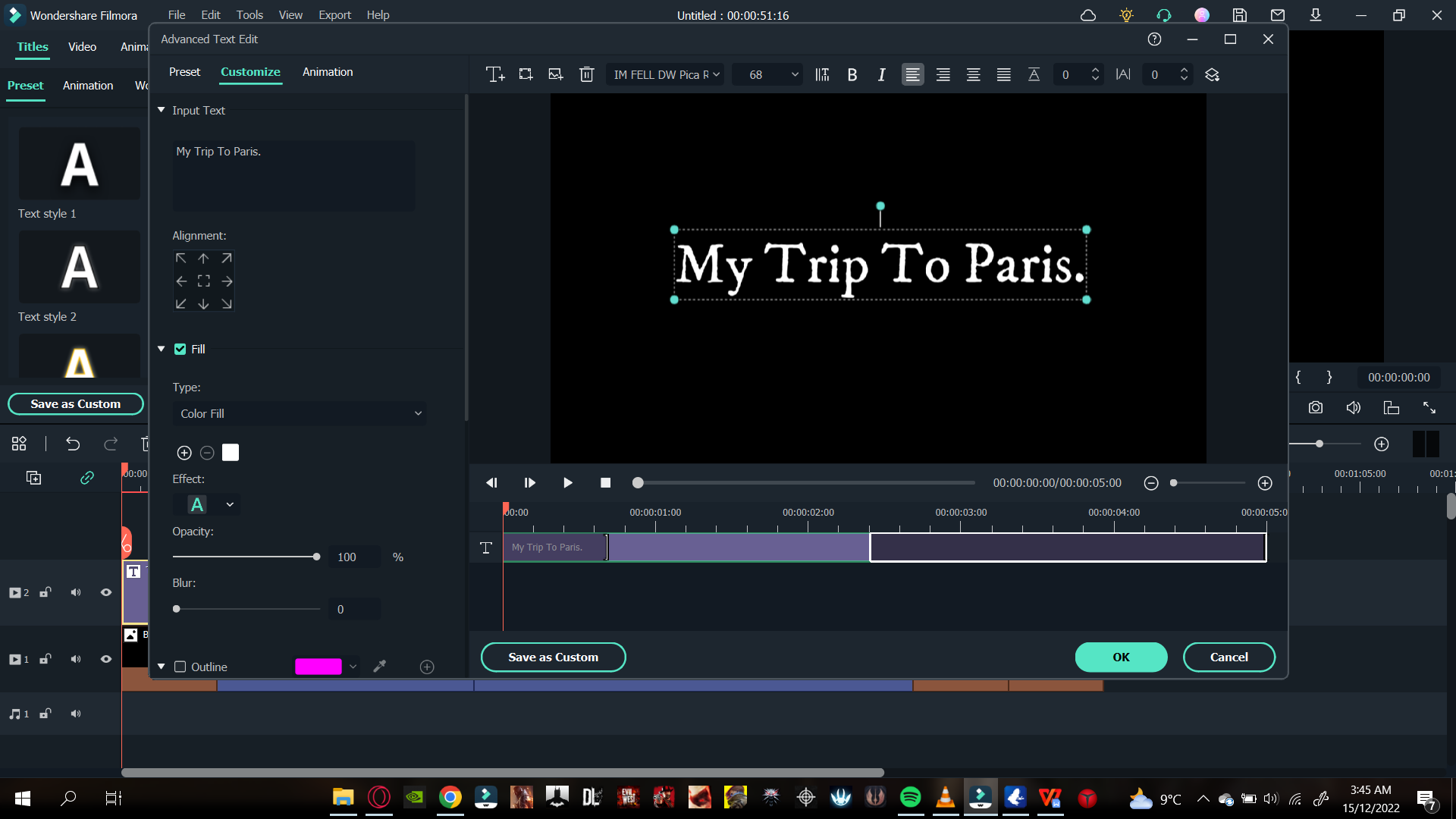Expand the text Effect style dropdown
This screenshot has width=1456, height=819.
229,505
